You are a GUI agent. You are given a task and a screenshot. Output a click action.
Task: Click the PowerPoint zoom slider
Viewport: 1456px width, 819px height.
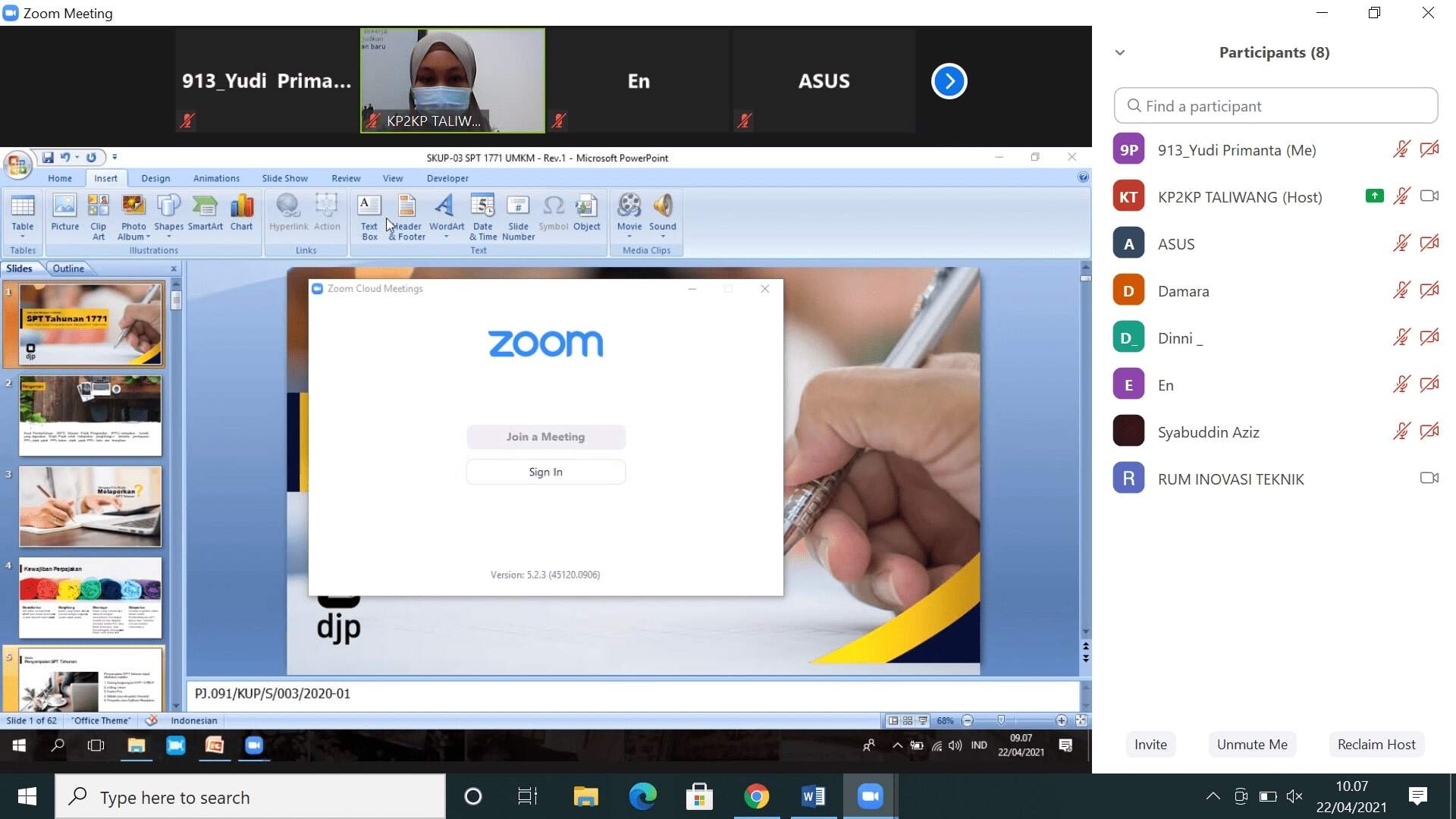(x=1001, y=720)
